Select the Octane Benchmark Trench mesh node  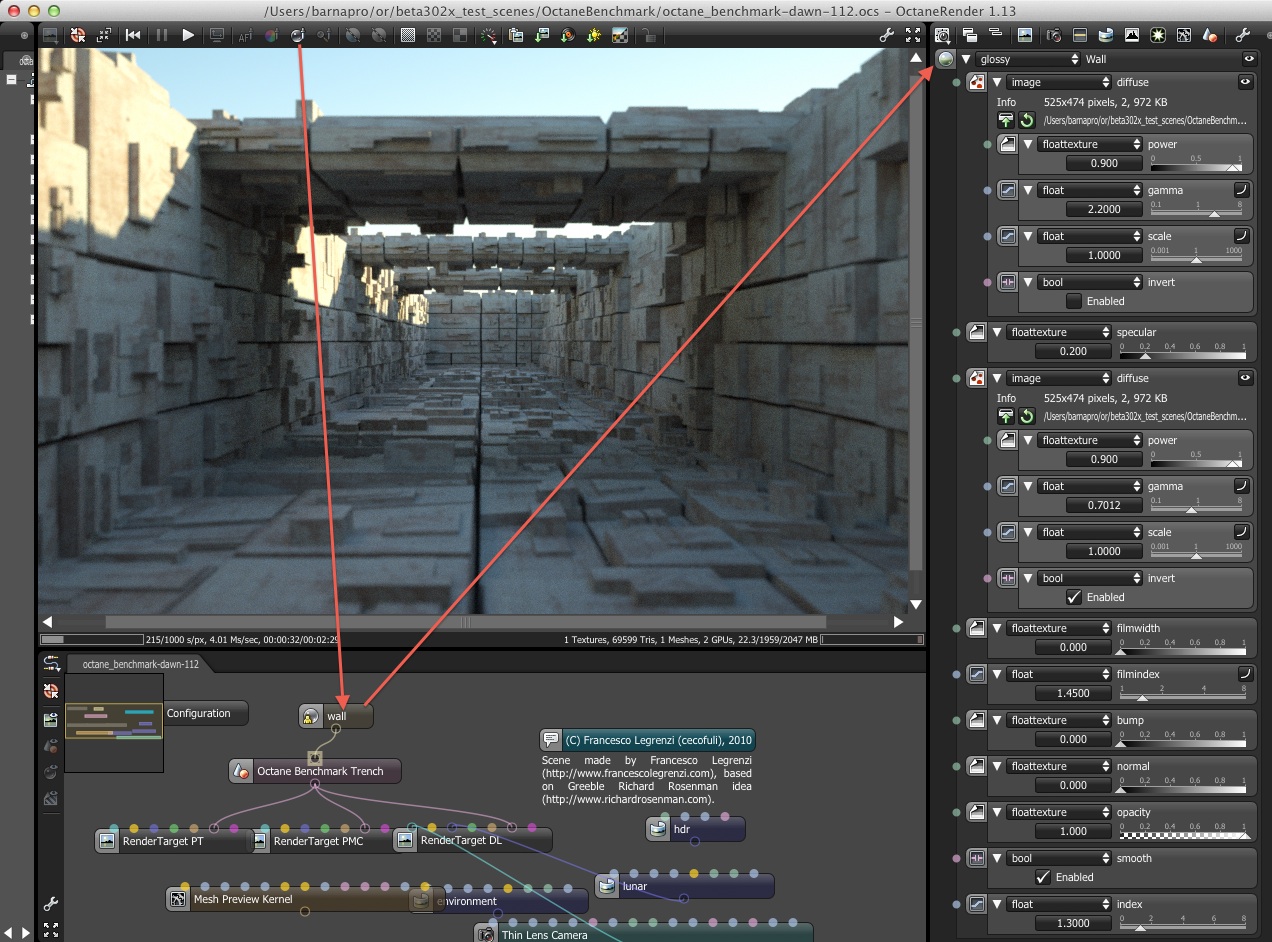(320, 771)
